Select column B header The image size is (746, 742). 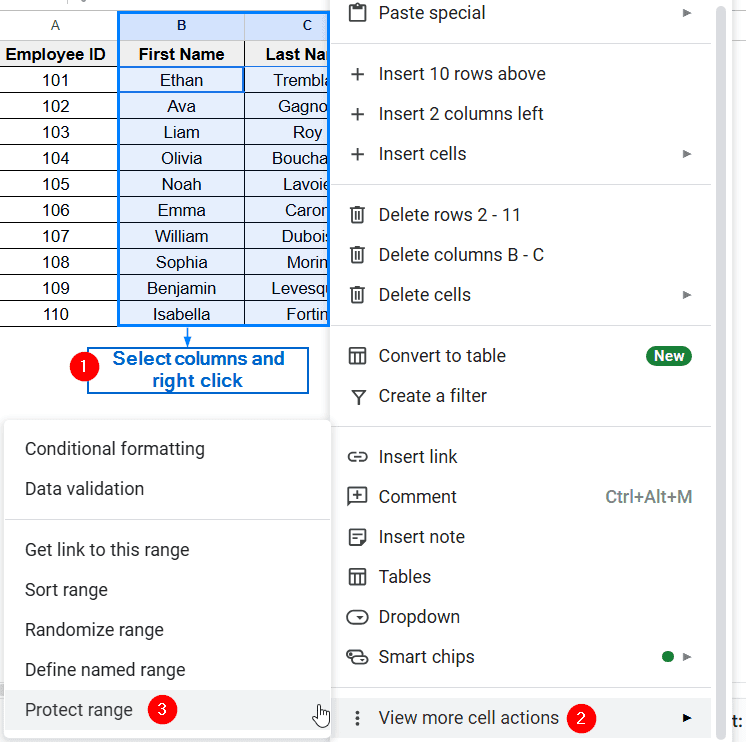tap(181, 26)
